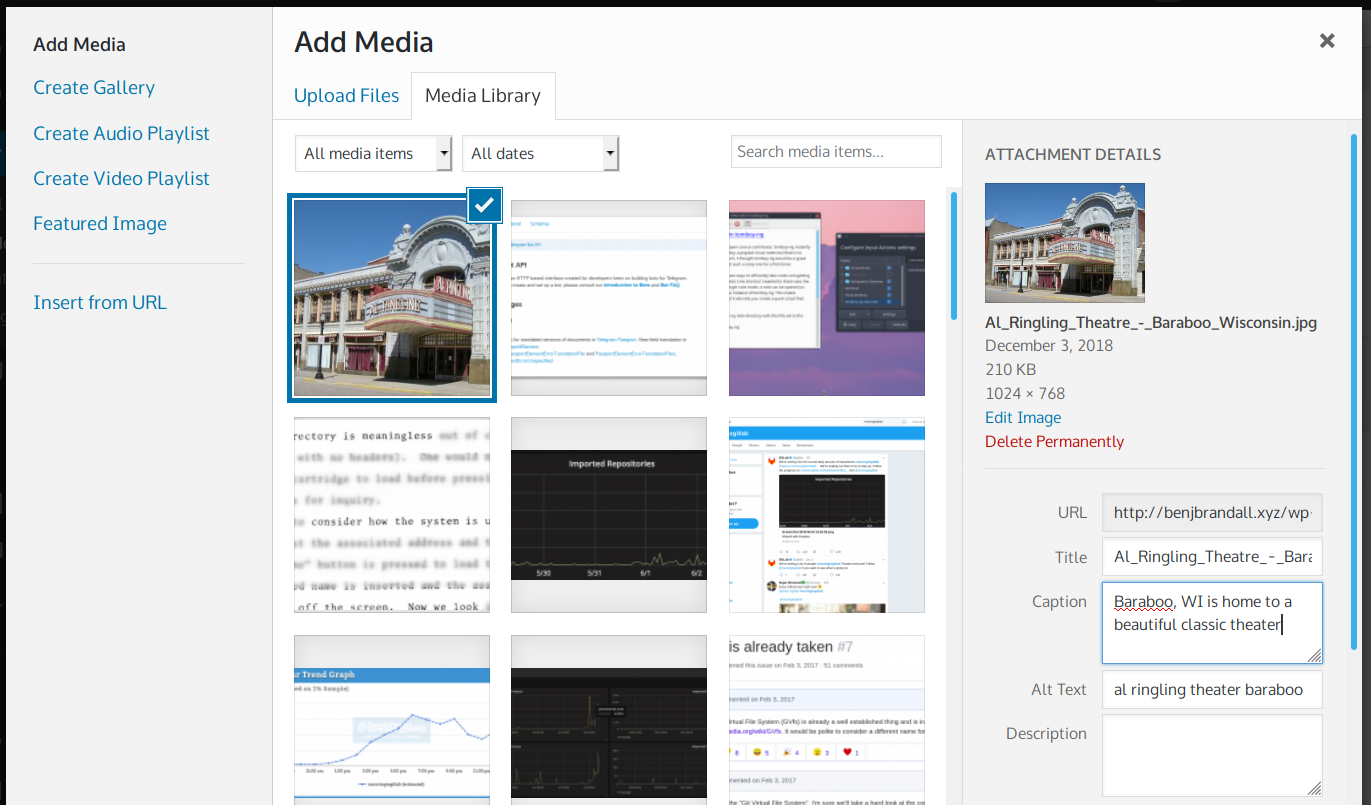
Task: Click the Title field
Action: (x=1212, y=557)
